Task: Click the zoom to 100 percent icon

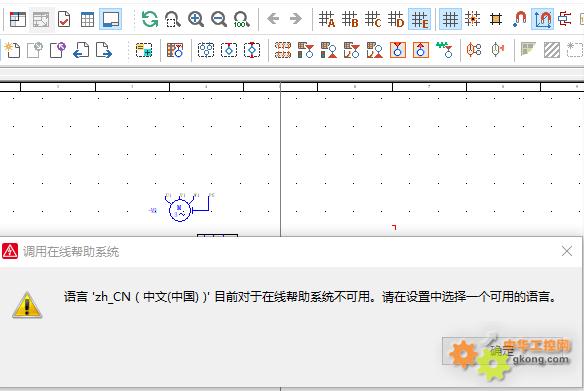Action: [x=241, y=19]
